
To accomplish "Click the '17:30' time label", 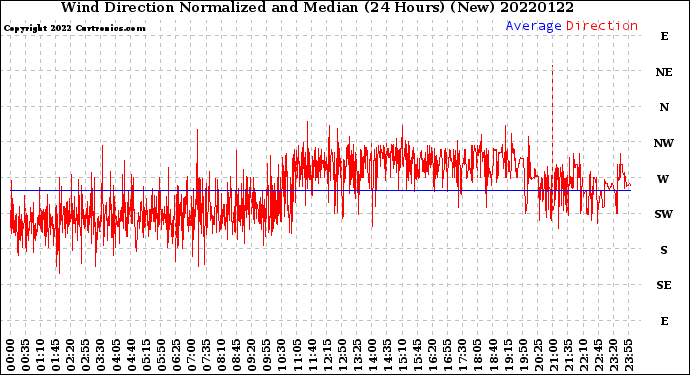I will pos(462,356).
